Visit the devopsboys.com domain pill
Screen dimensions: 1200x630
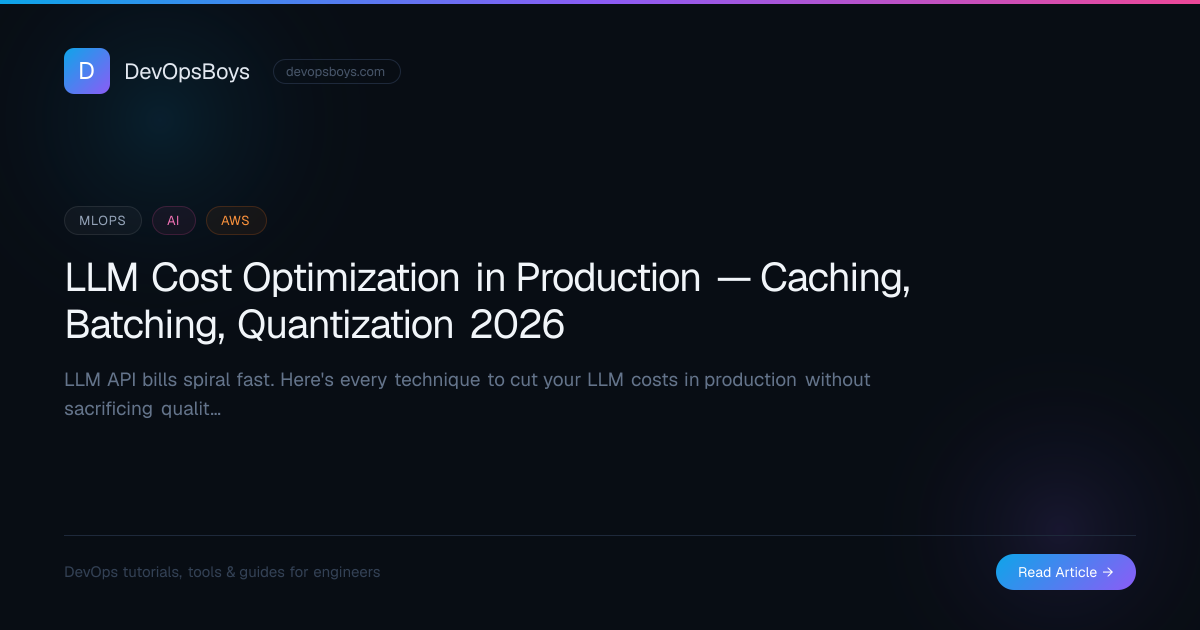(337, 71)
